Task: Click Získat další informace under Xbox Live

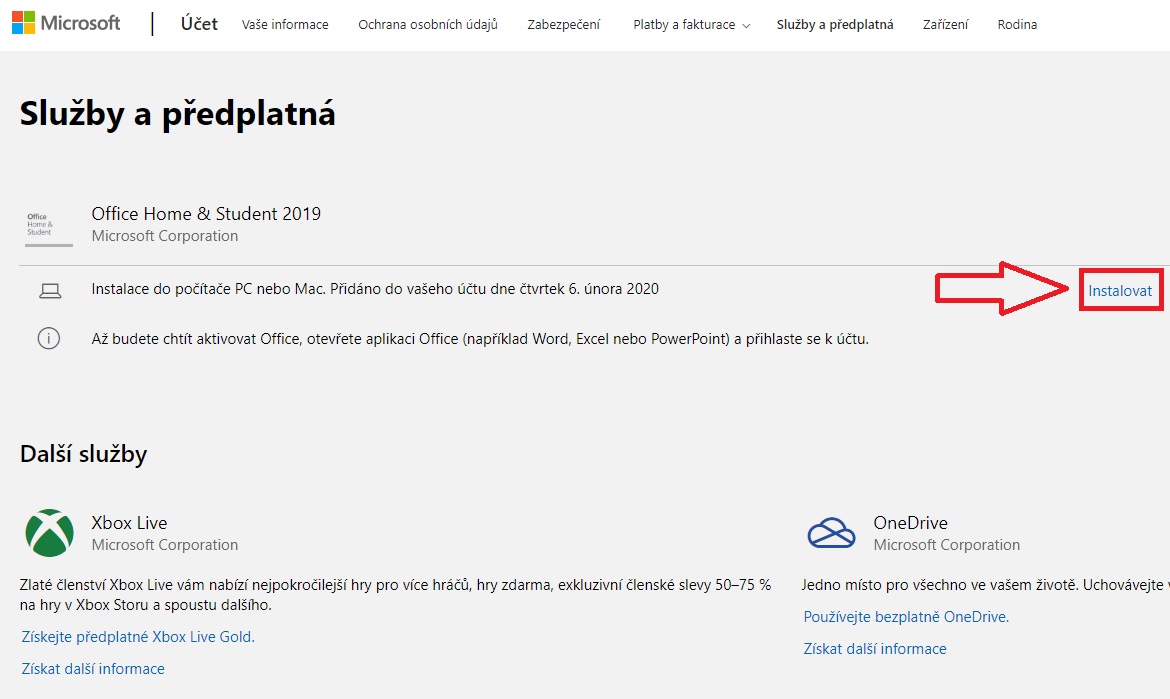Action: click(93, 669)
